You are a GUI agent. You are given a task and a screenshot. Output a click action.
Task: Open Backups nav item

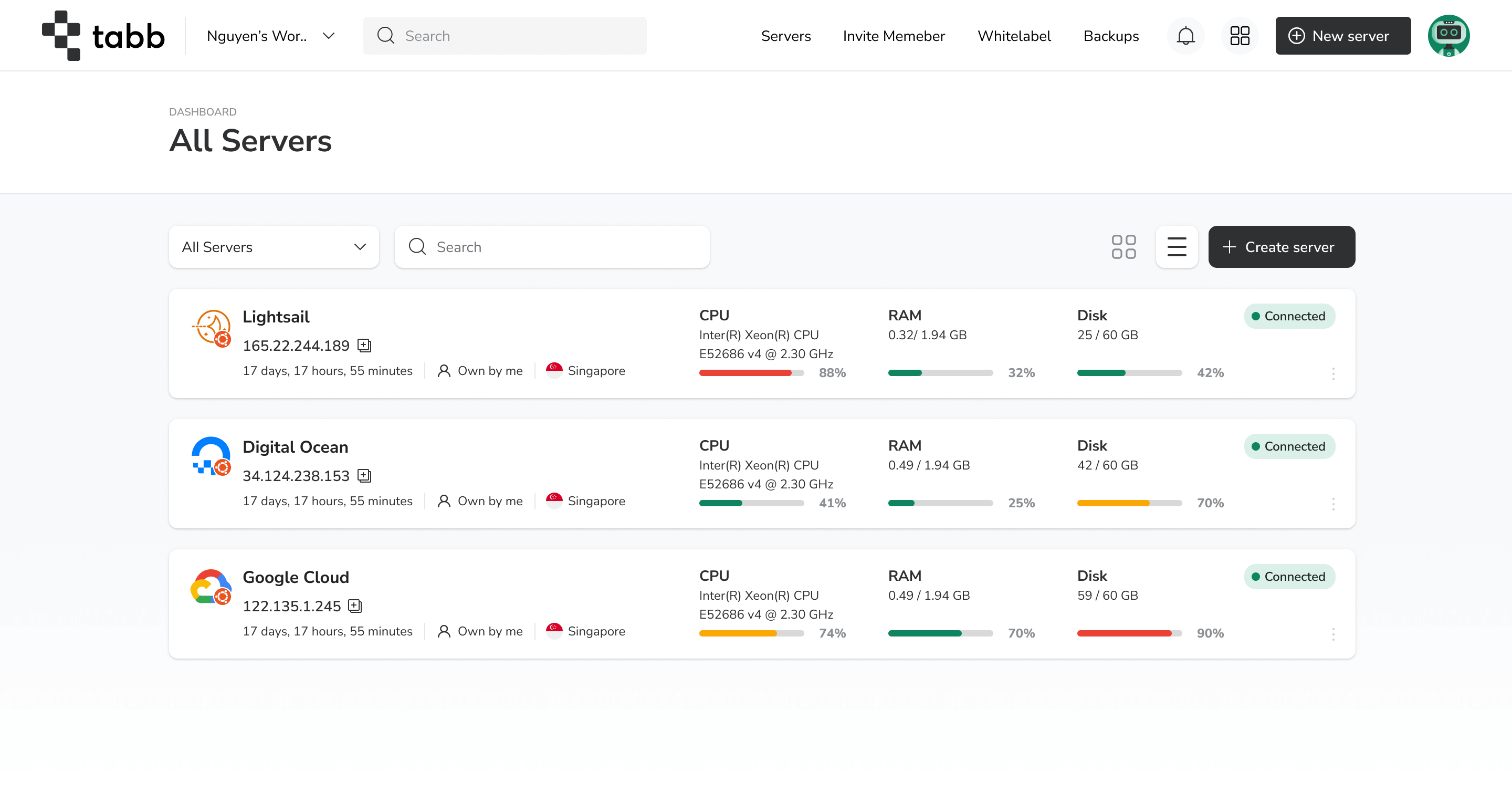[x=1111, y=36]
